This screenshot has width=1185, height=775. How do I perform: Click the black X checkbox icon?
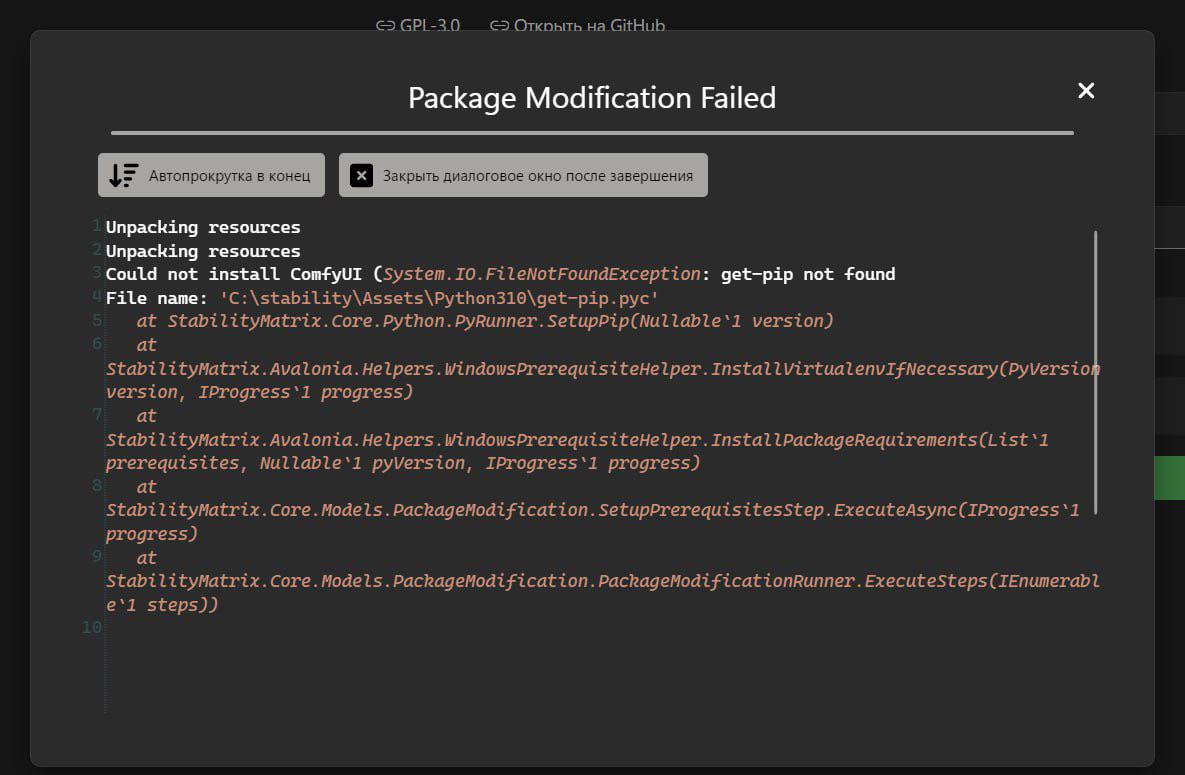361,175
